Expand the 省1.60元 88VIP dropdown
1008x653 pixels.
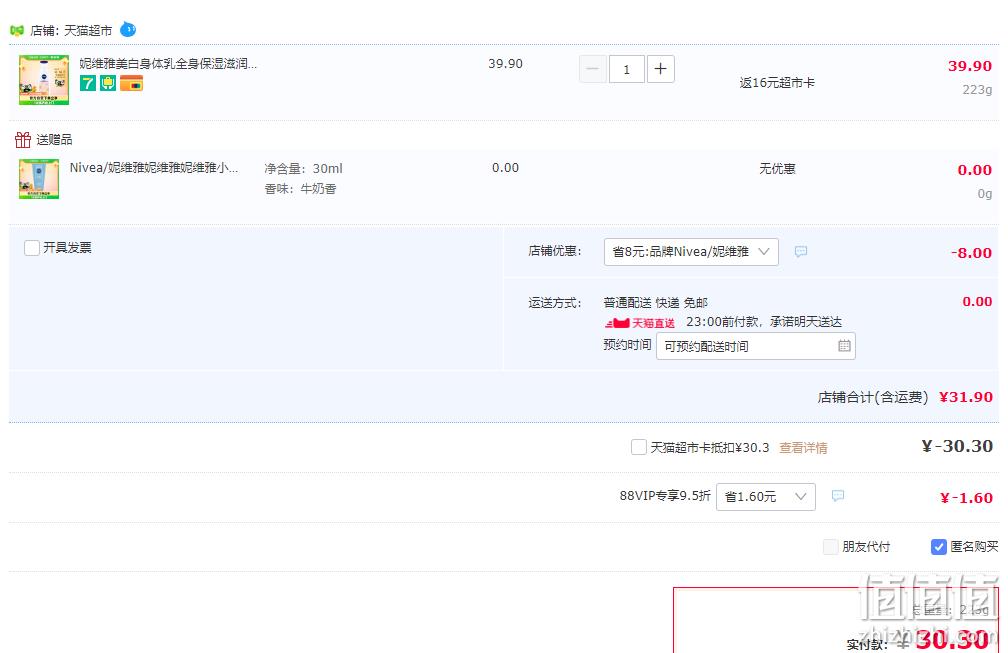tap(766, 497)
